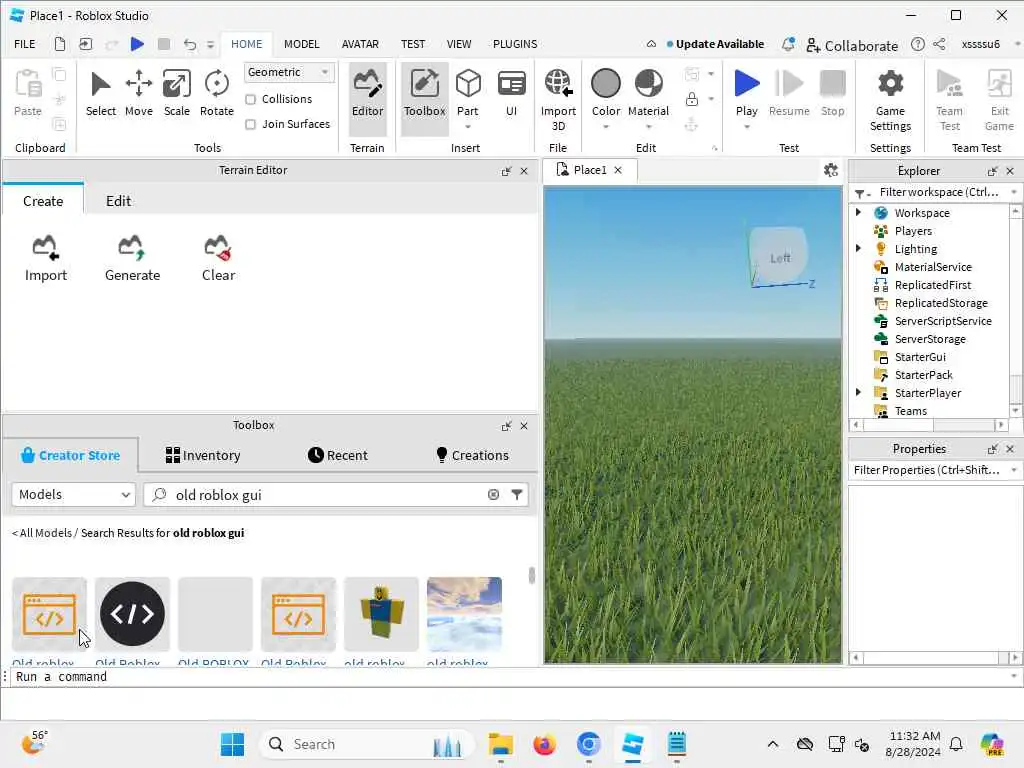Click the Share icon near username
Viewport: 1024px width, 768px height.
[939, 44]
